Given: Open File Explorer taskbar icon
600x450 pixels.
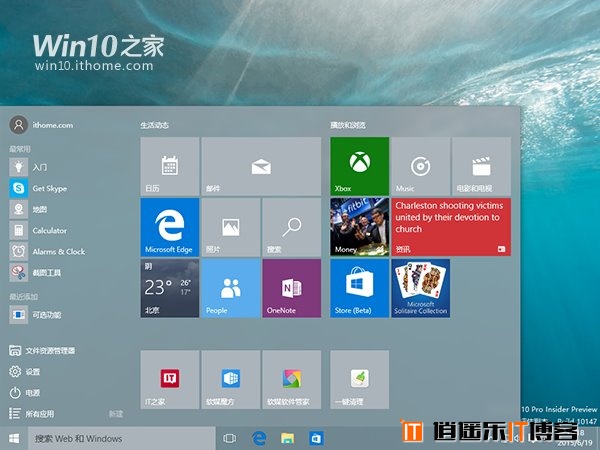Looking at the screenshot, I should pos(287,439).
